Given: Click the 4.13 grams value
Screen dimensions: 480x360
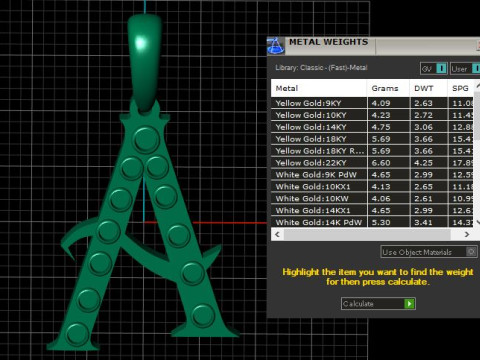Looking at the screenshot, I should pyautogui.click(x=381, y=187).
